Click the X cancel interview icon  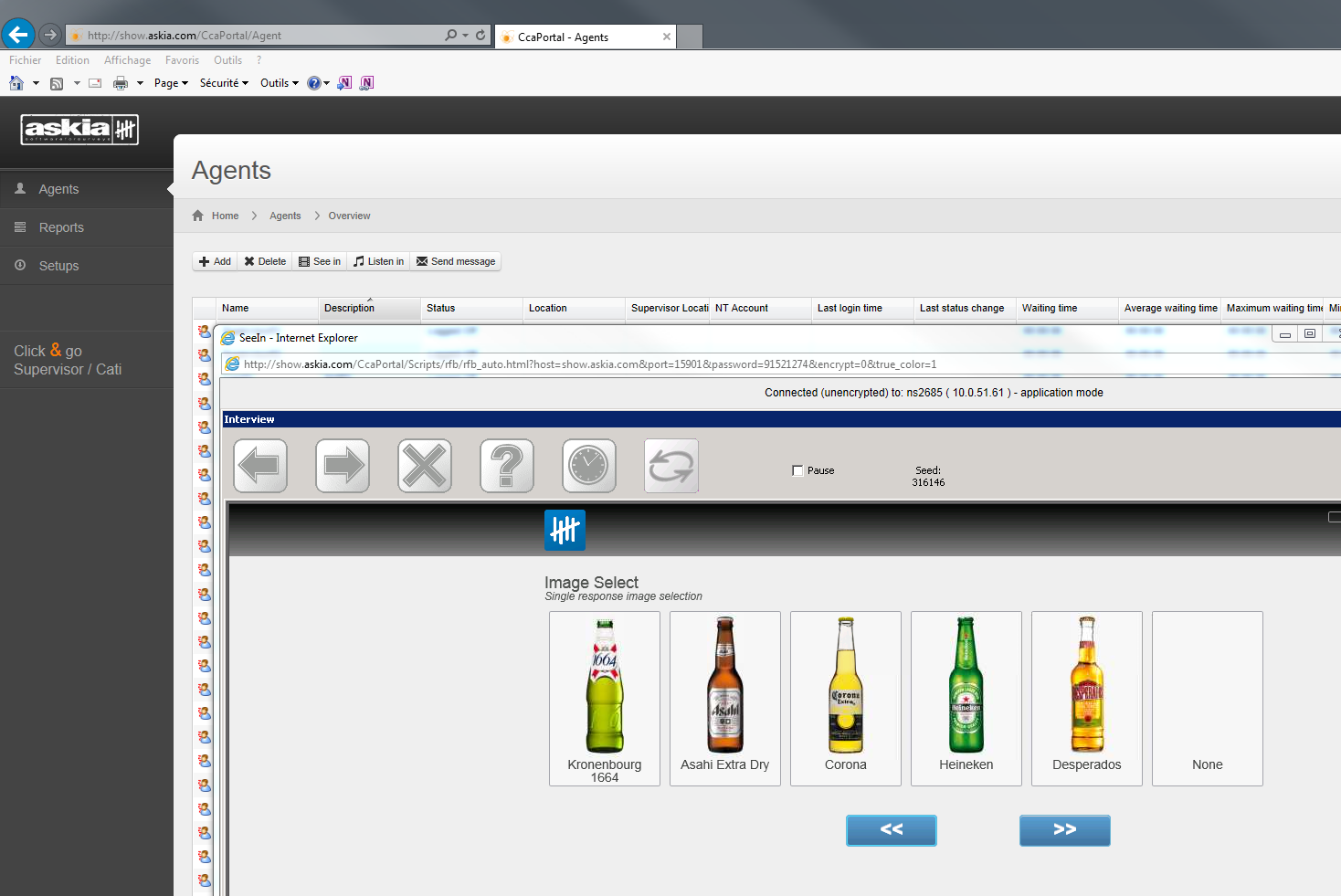click(425, 466)
